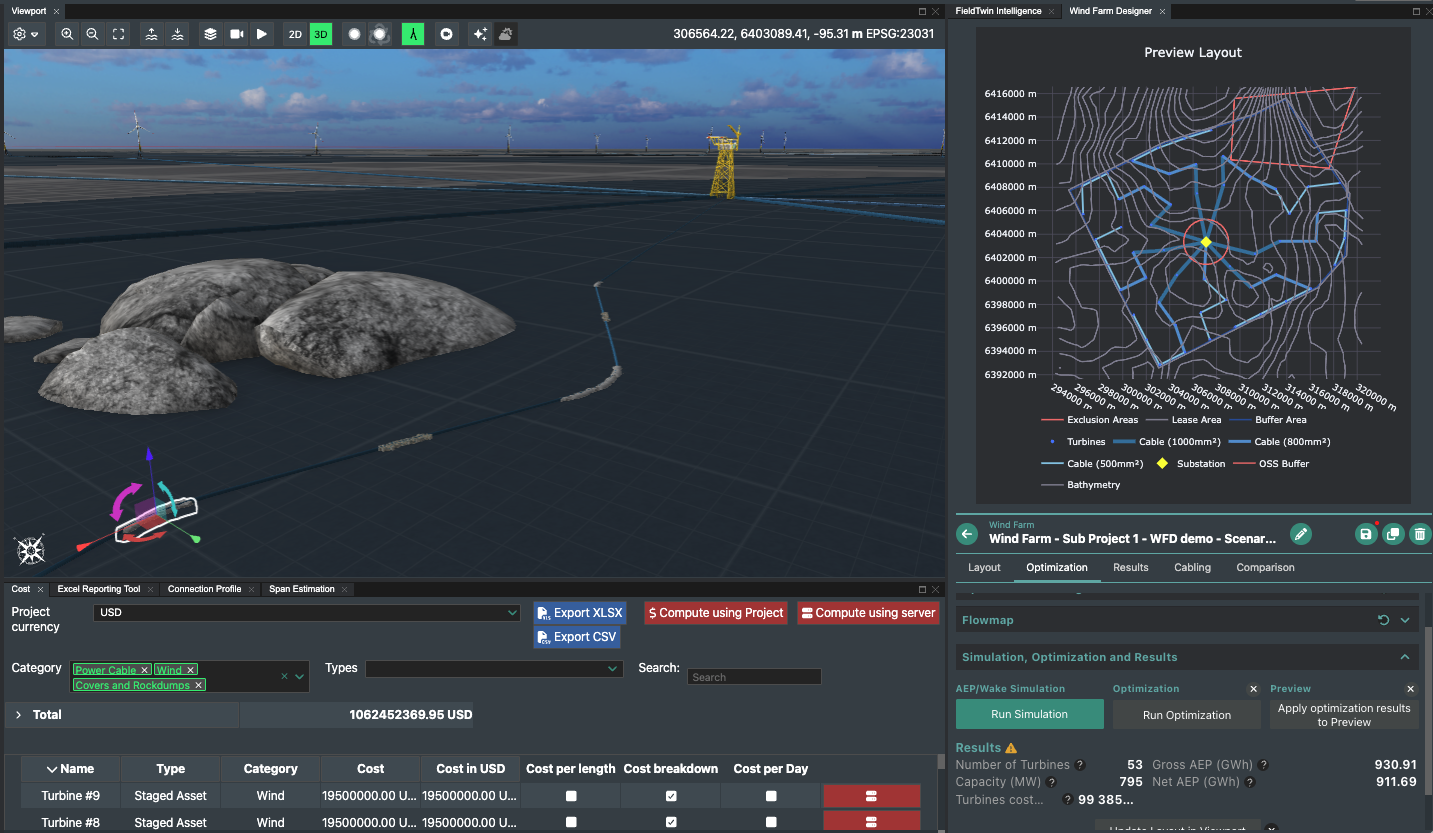
Task: Uncheck Cost breakdown for Turbine #9
Action: 671,796
